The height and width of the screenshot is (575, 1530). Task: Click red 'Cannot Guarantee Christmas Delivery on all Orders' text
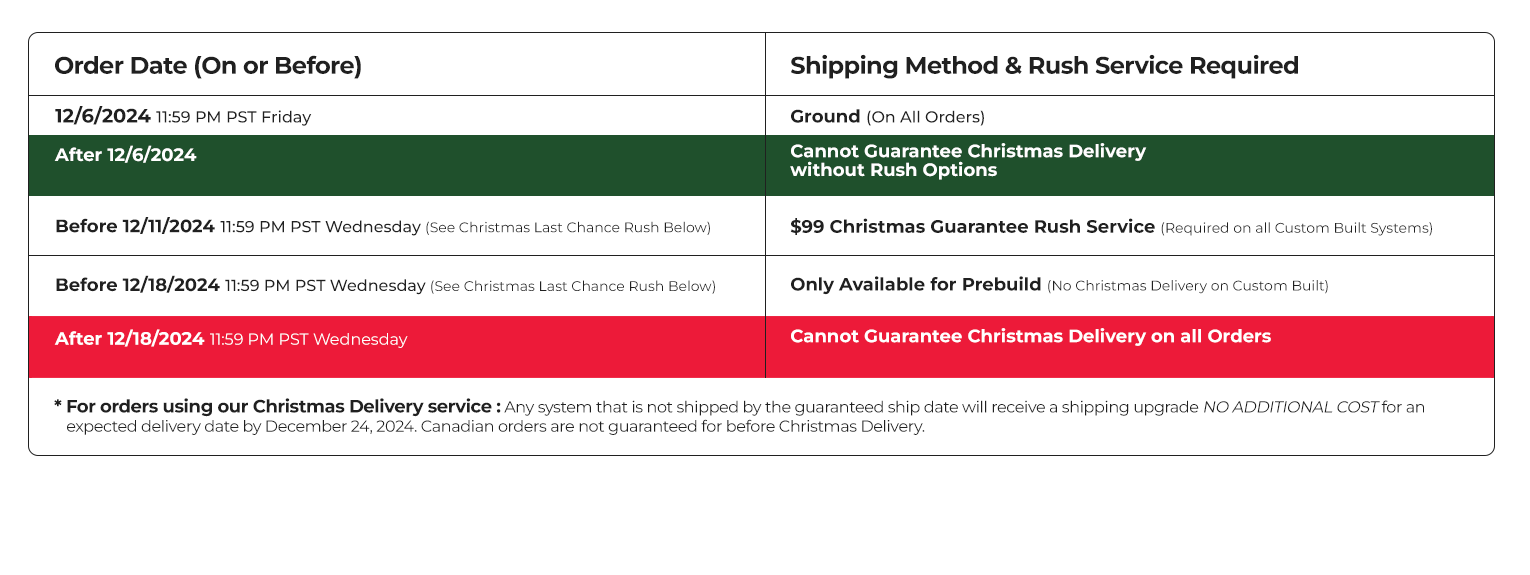pyautogui.click(x=1030, y=337)
